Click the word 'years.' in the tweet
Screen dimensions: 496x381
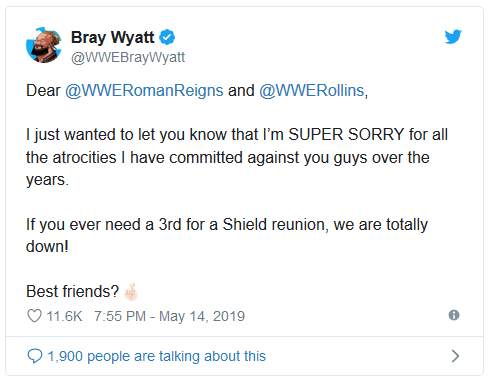coord(47,180)
